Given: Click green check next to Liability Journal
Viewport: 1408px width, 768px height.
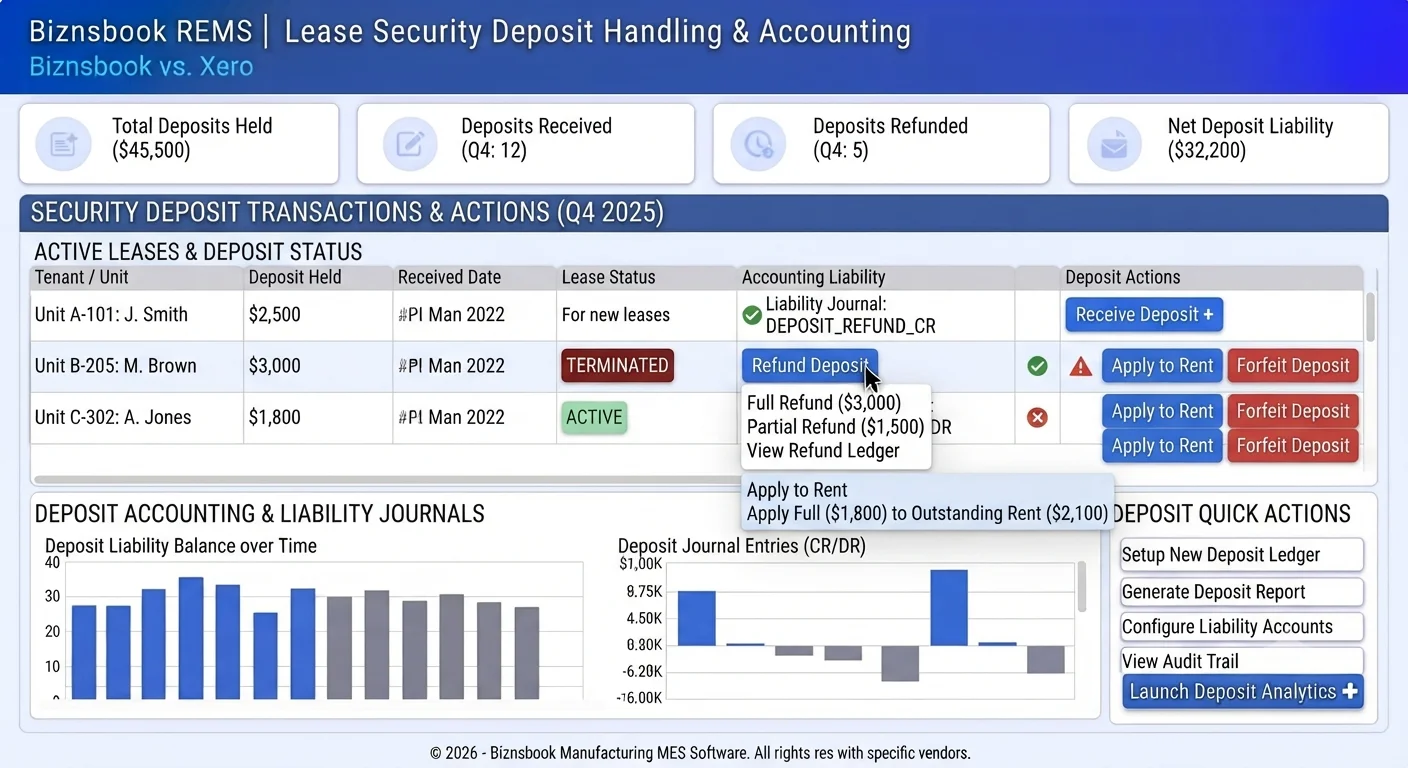Looking at the screenshot, I should pyautogui.click(x=752, y=315).
